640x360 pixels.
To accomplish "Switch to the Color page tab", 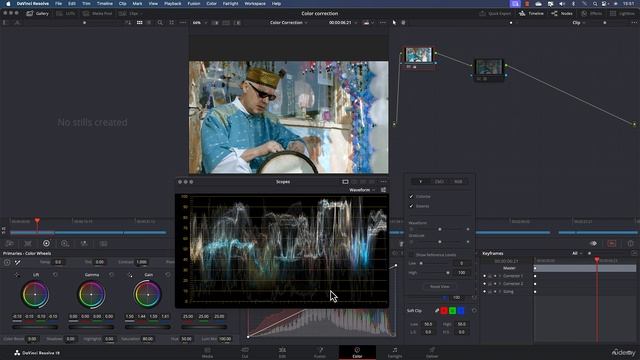I will click(357, 352).
